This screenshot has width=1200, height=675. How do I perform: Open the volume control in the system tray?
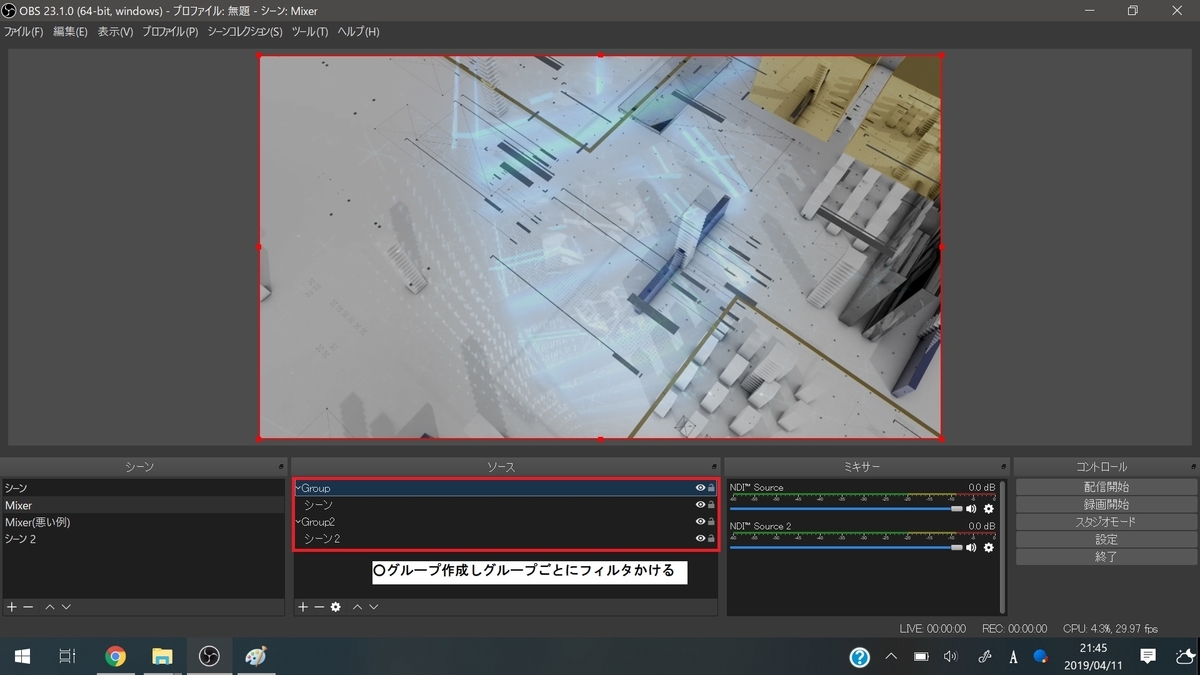tap(950, 657)
